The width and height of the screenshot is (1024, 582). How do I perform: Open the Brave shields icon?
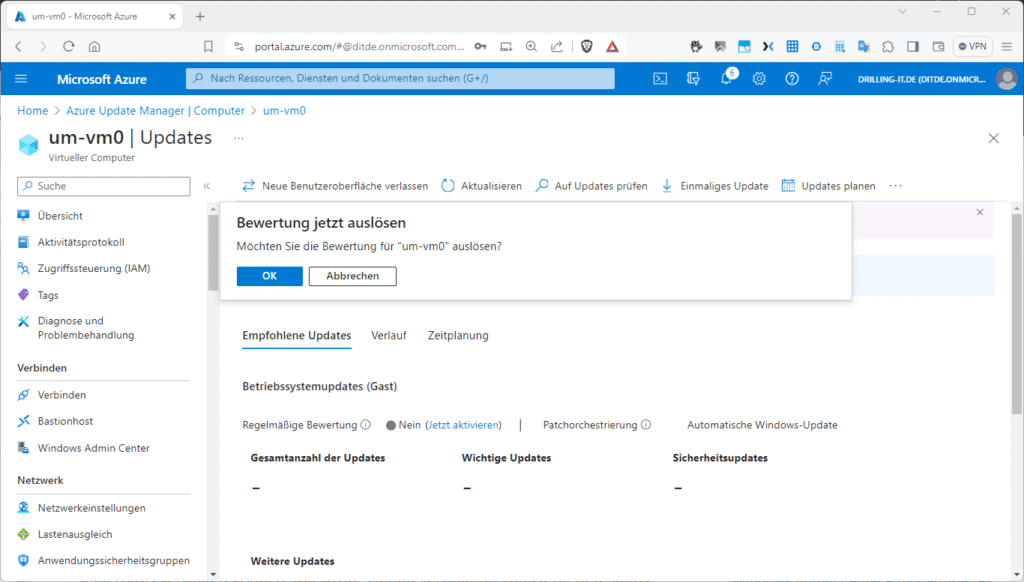click(586, 46)
